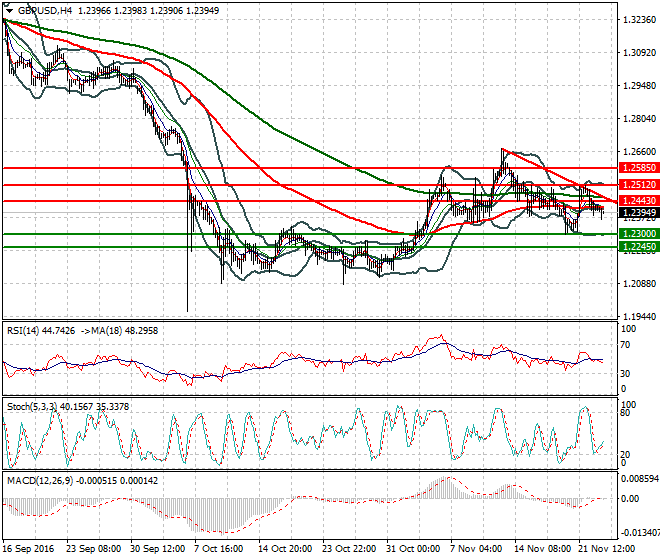Screen dimensions: 660x560
Task: Select the 1.24430 red price level label
Action: pyautogui.click(x=639, y=201)
